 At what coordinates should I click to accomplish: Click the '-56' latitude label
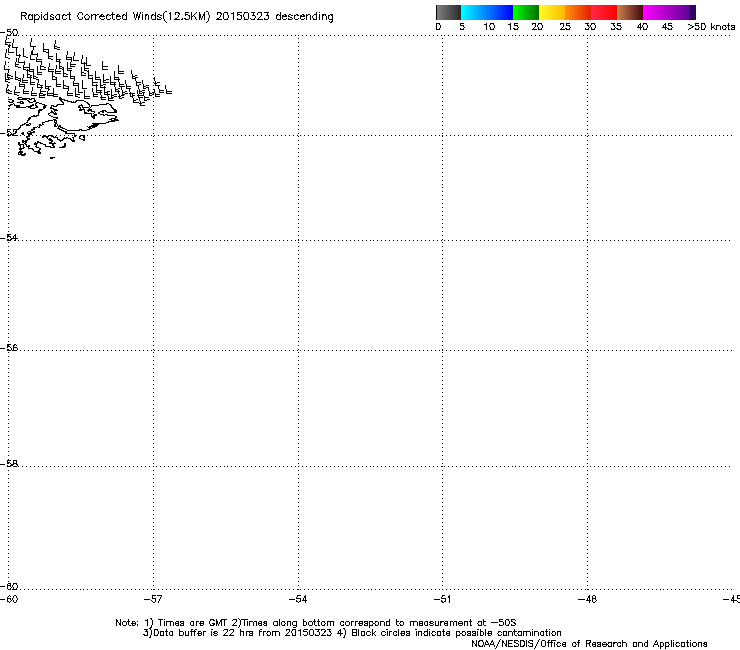coord(9,348)
